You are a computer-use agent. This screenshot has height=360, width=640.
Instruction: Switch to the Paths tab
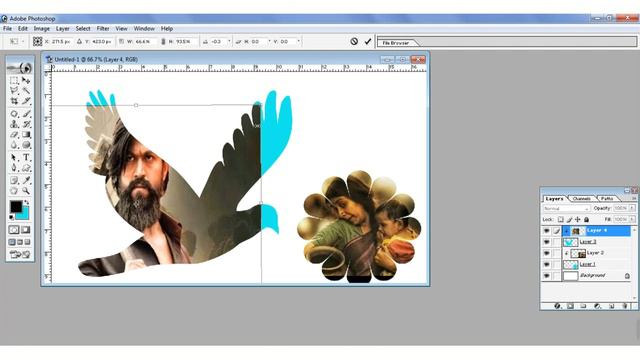(607, 198)
